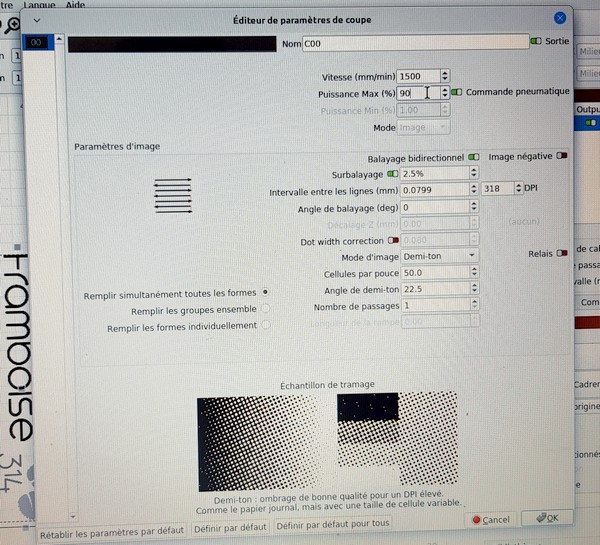Click the Cadrer button in main window
The image size is (600, 545).
(587, 384)
